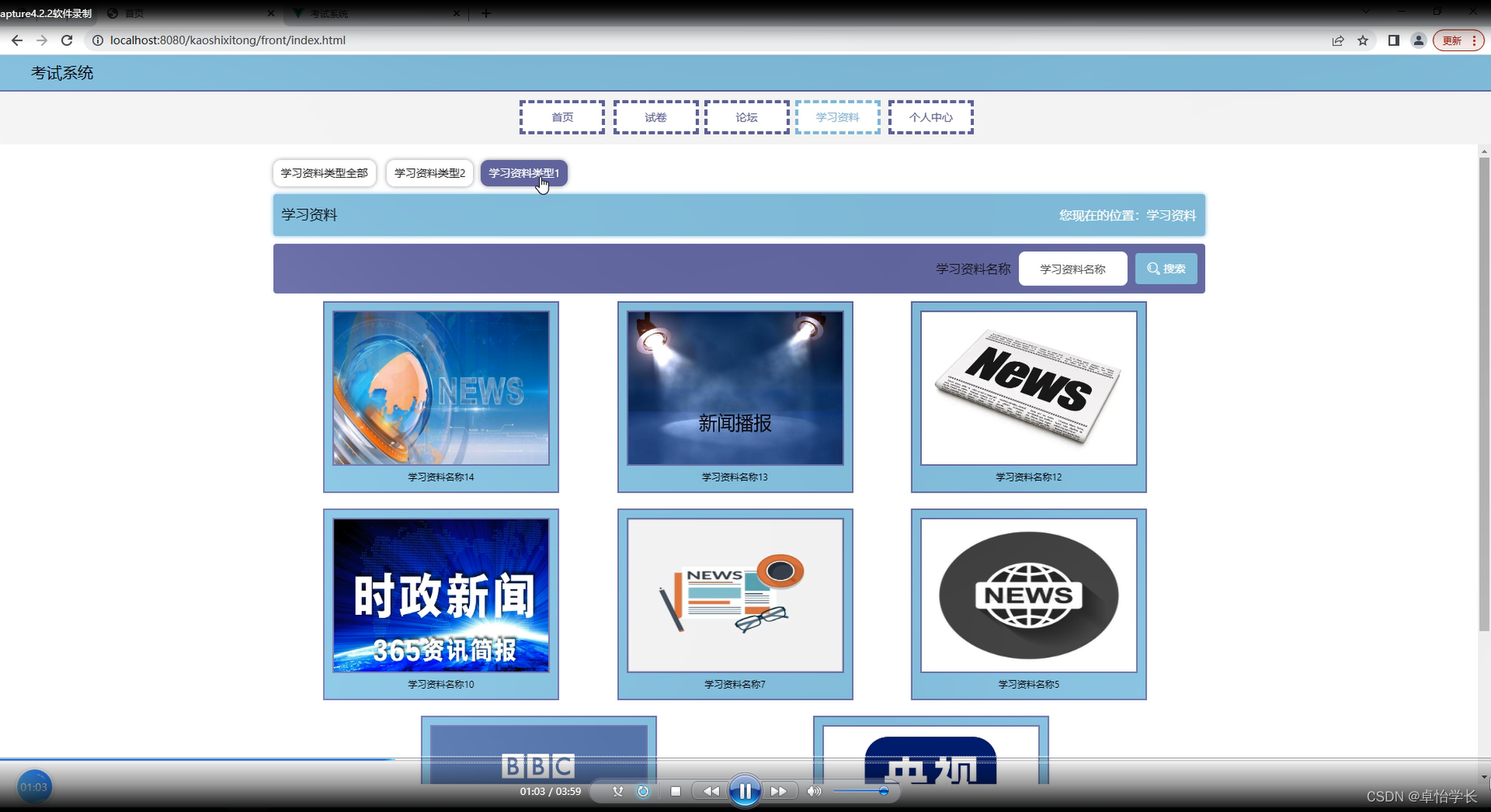Open the 时政新闻 thumbnail
This screenshot has height=812, width=1491.
tap(441, 595)
